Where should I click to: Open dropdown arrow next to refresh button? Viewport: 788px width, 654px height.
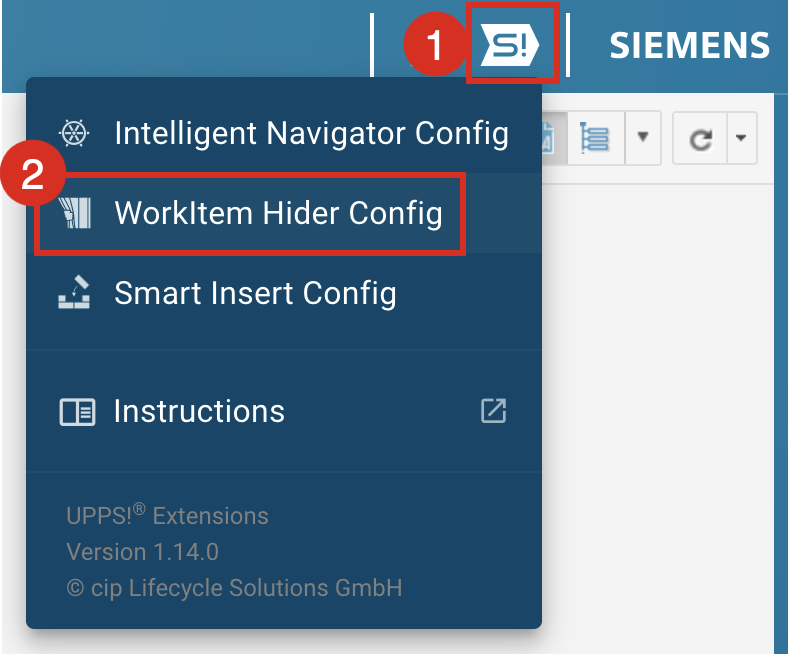point(741,139)
